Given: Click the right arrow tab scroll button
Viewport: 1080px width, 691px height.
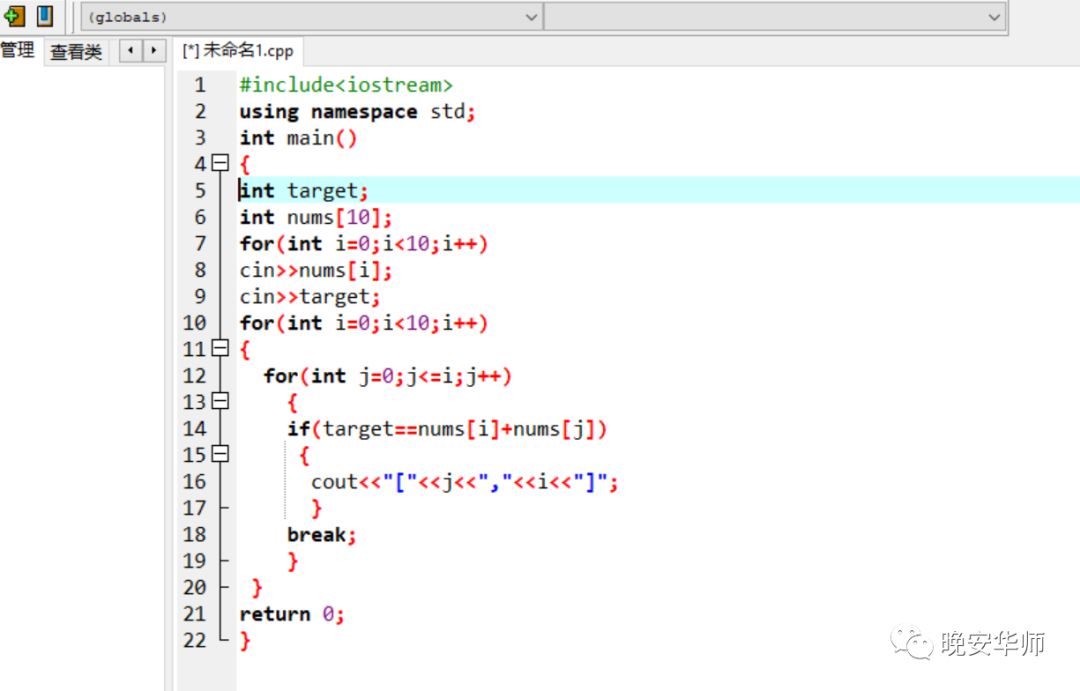Looking at the screenshot, I should (x=154, y=50).
